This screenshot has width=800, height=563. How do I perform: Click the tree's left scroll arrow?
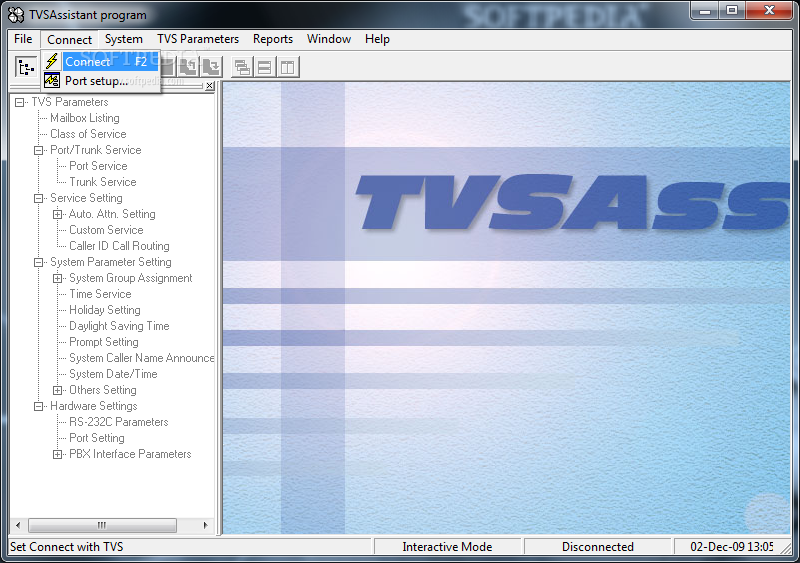click(18, 525)
